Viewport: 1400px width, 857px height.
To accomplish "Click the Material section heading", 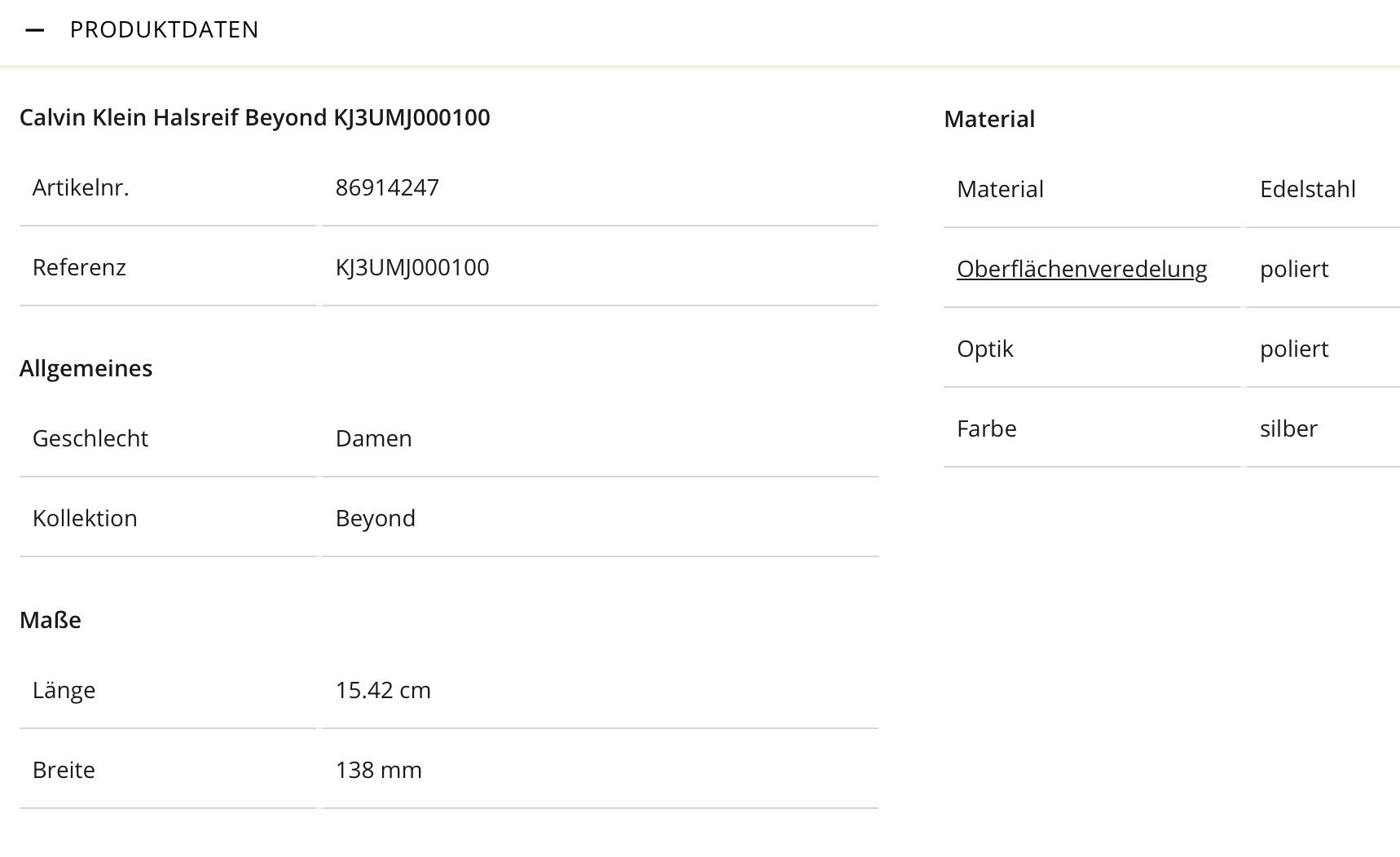I will coord(989,119).
